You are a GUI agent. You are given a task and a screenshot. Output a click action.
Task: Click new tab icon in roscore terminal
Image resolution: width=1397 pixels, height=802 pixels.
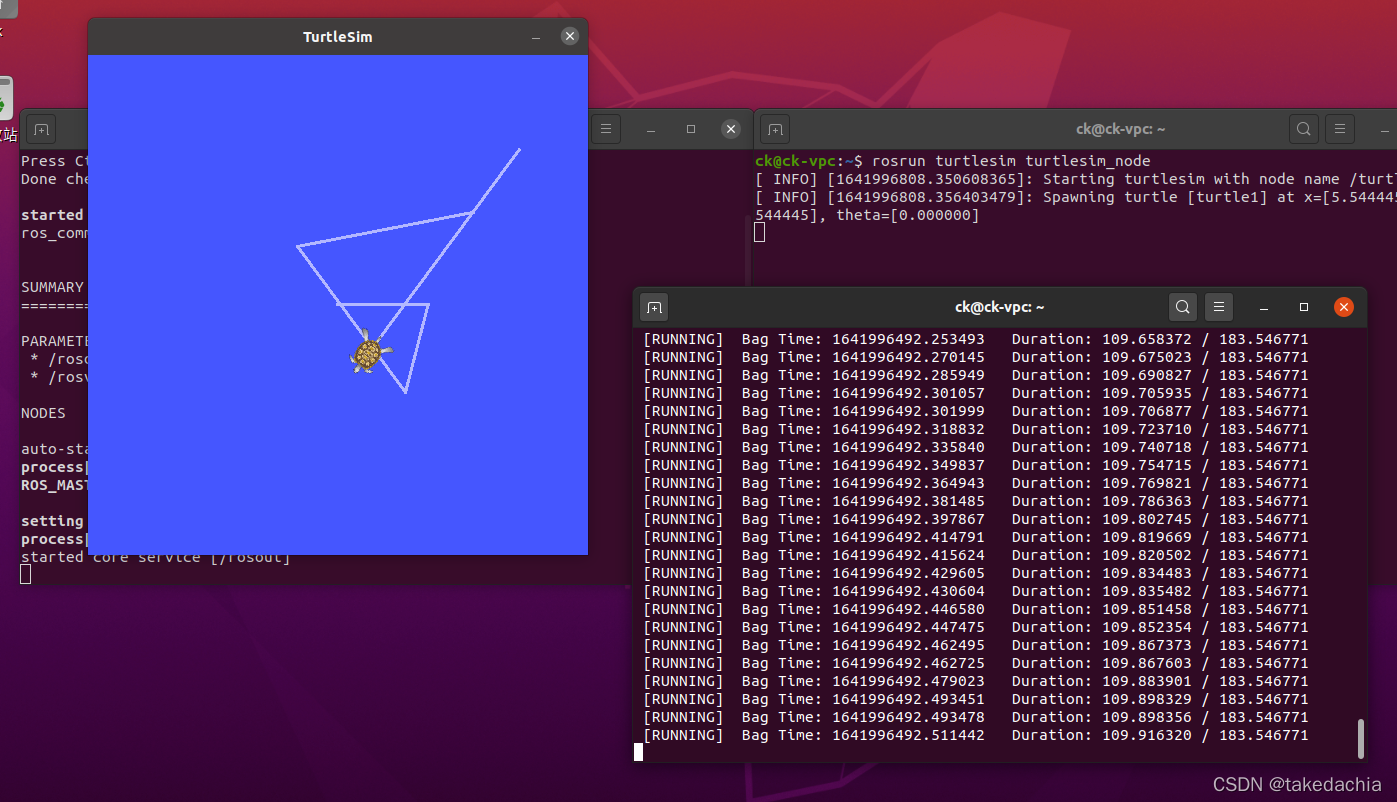coord(40,129)
